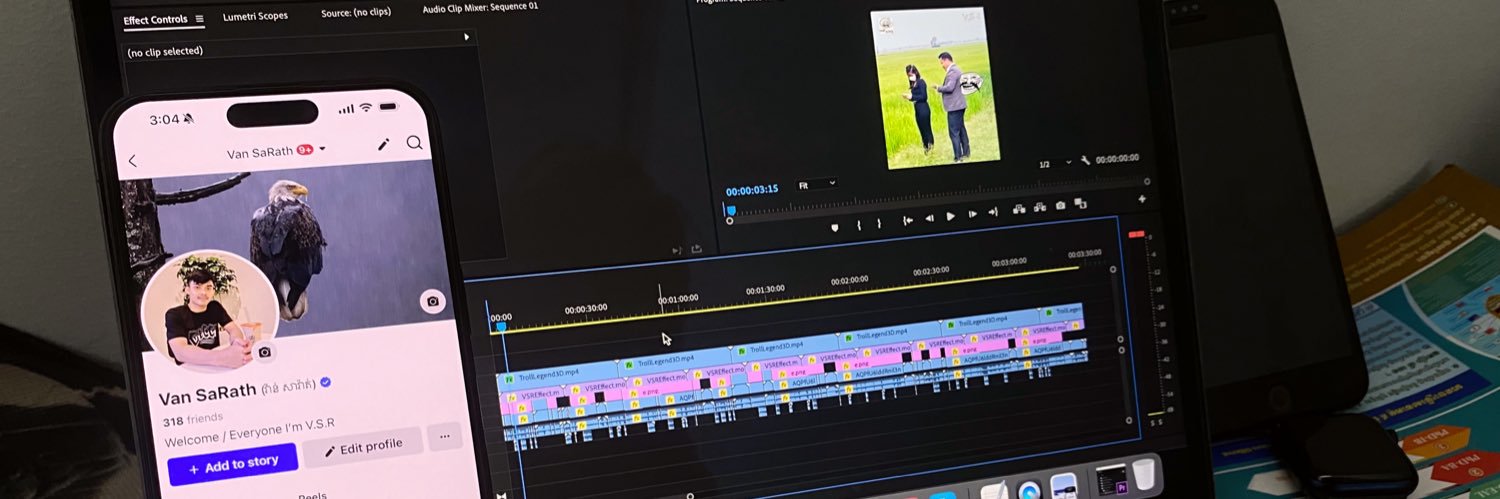Tap the 318 friends link
The image size is (1500, 499).
click(x=193, y=419)
